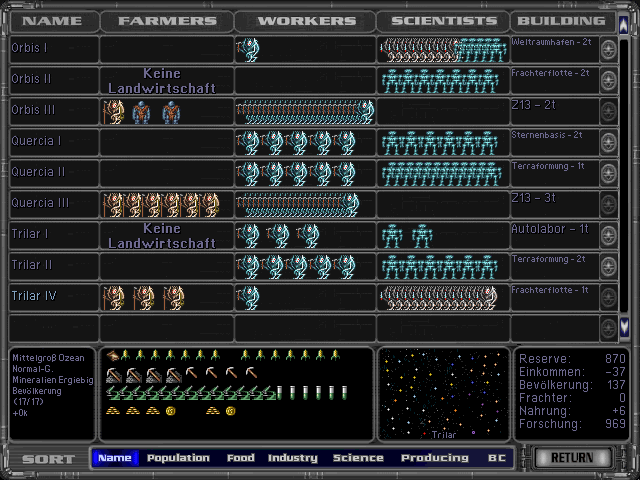
Task: Pick the first scientist on Trilar I
Action: 392,236
